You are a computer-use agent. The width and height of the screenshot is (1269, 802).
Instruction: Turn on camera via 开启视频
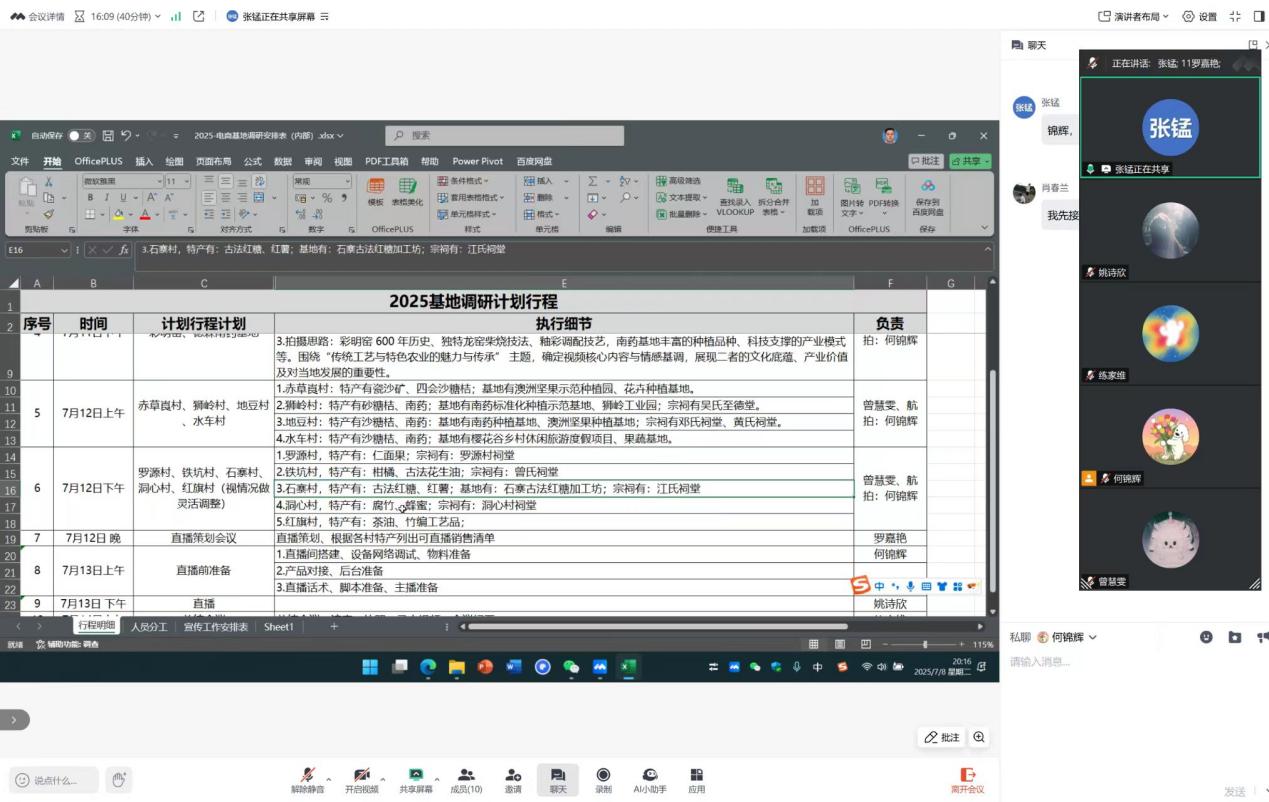click(361, 779)
